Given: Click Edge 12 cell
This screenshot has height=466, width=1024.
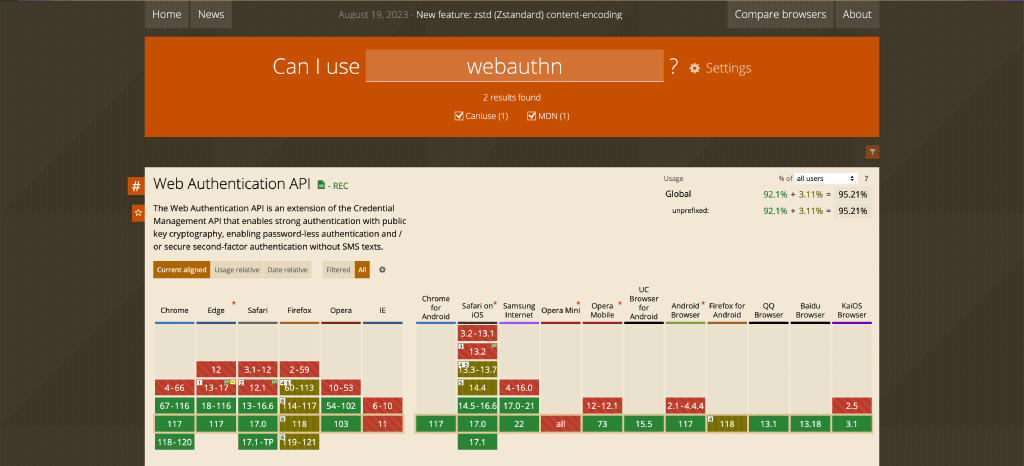Looking at the screenshot, I should pyautogui.click(x=216, y=369).
